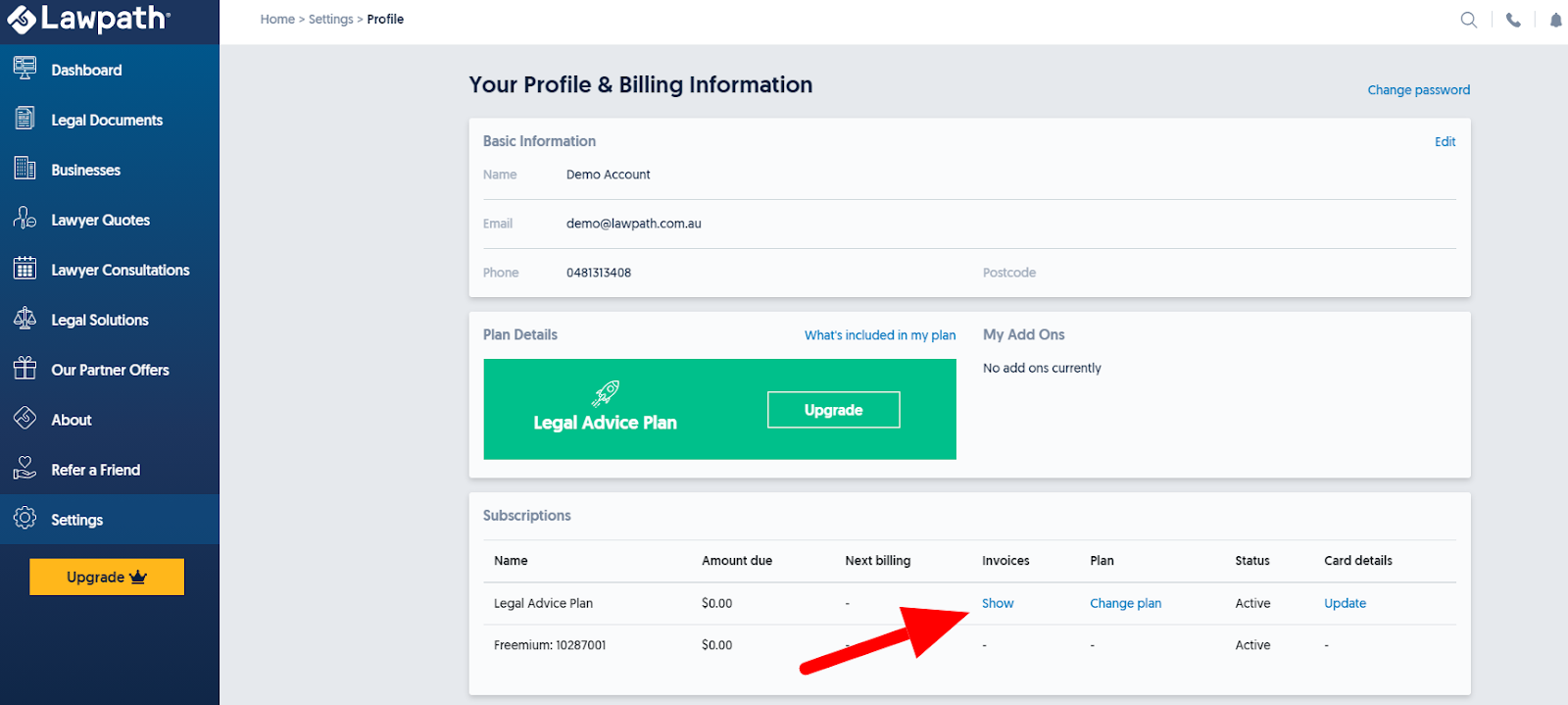Click Upgrade on Legal Advice Plan card
The image size is (1568, 705).
click(833, 410)
